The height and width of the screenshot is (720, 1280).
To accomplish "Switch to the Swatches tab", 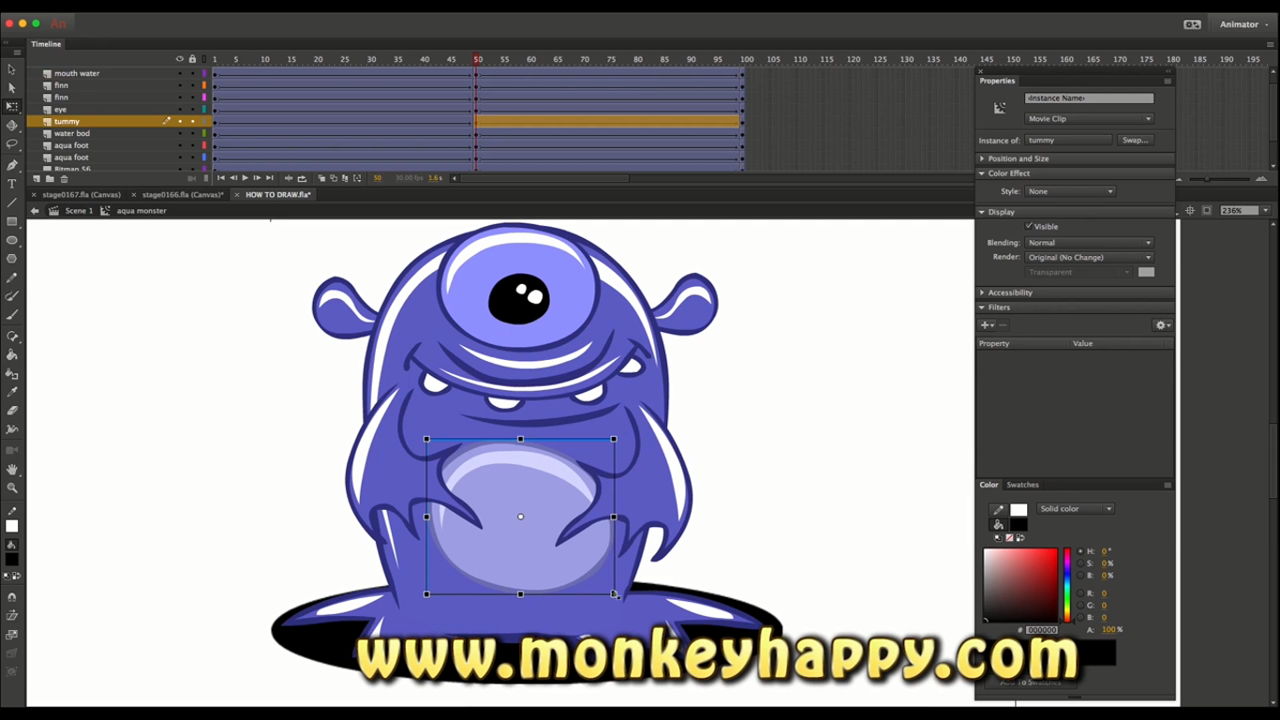I will coord(1022,485).
